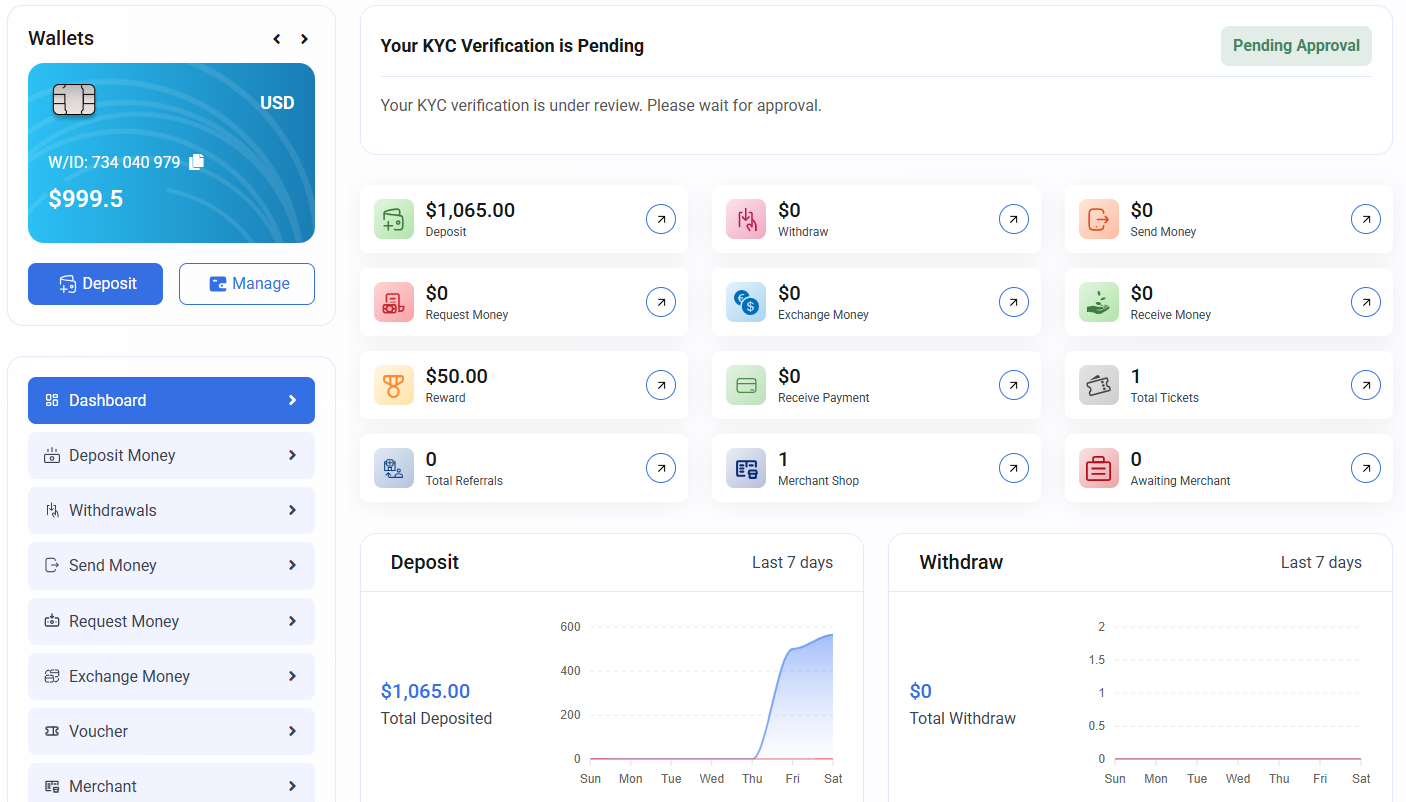The height and width of the screenshot is (802, 1406).
Task: Click the Sat peak on Deposit chart
Action: tap(832, 634)
